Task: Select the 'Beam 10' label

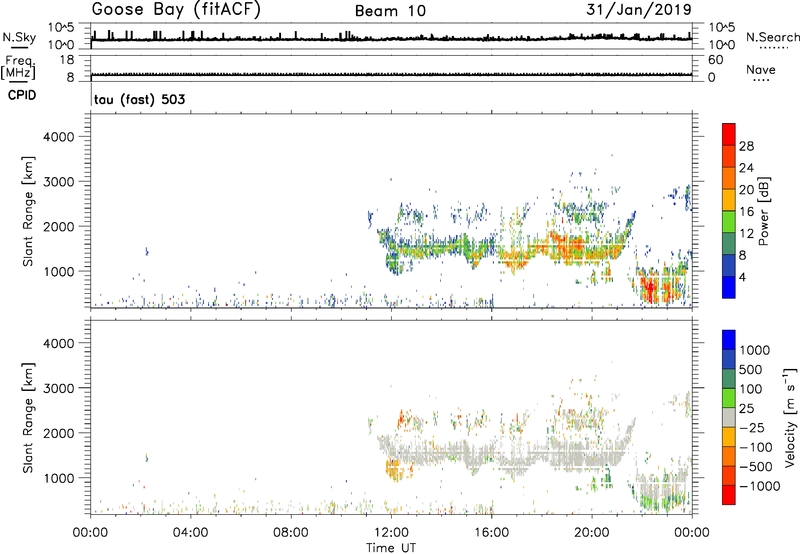Action: pos(390,11)
